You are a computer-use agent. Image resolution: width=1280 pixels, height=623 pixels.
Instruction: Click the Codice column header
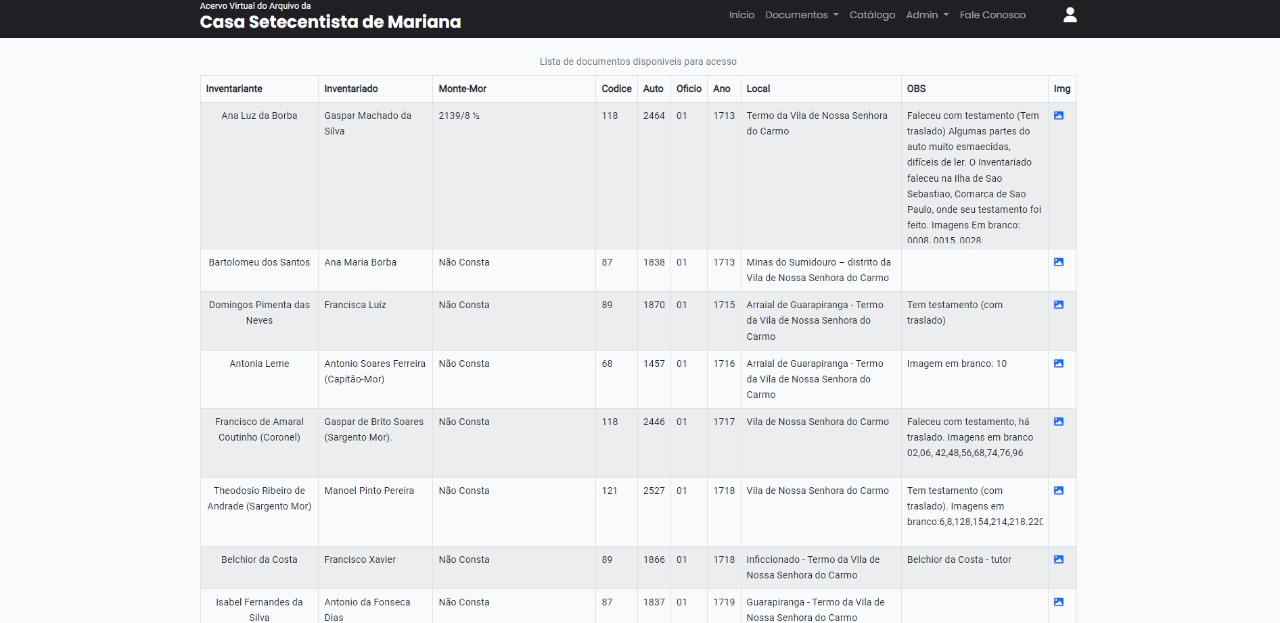click(616, 89)
